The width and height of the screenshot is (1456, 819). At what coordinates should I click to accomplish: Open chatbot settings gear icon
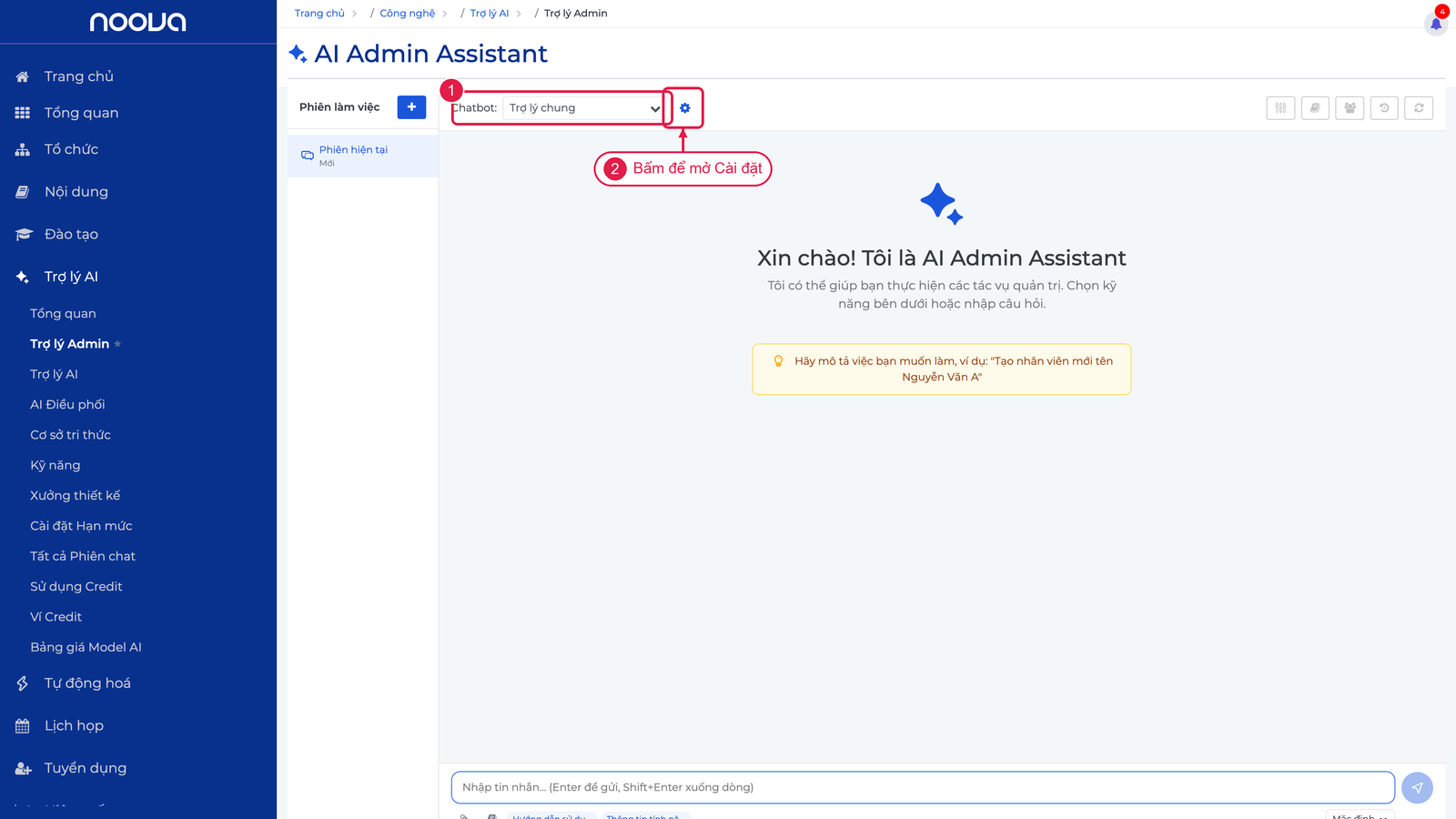[x=685, y=108]
